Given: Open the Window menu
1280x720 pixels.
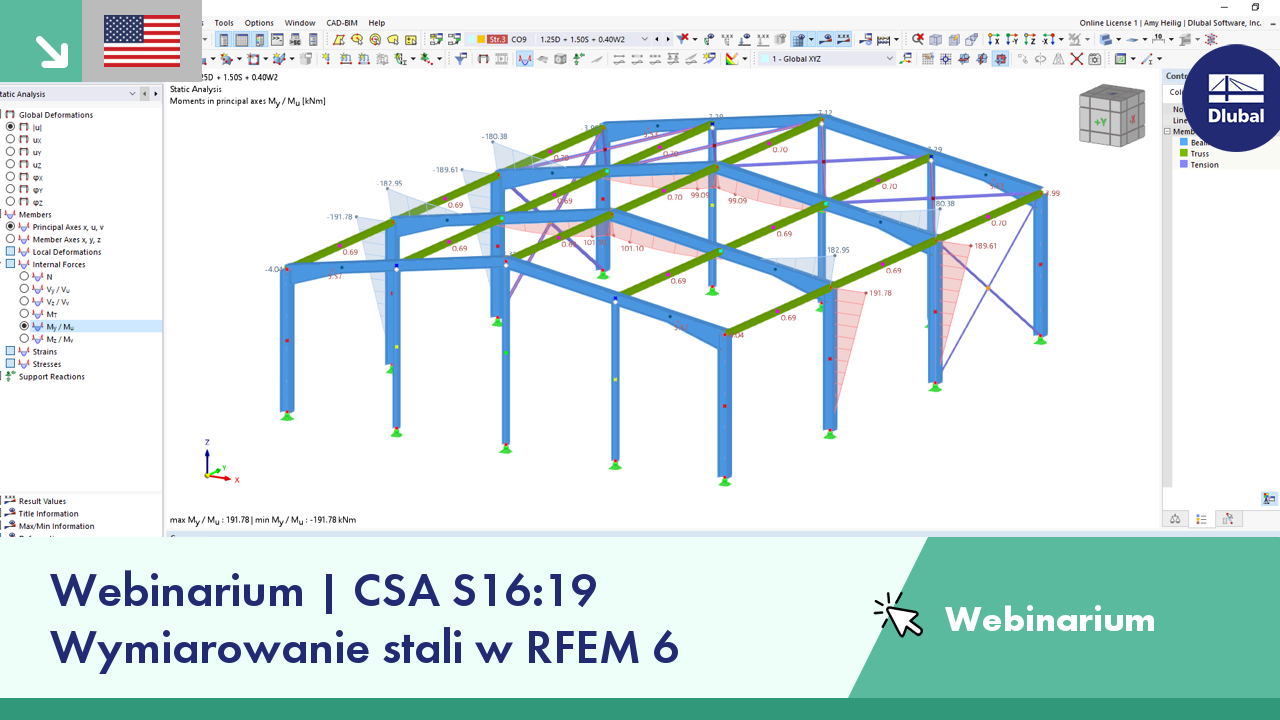Looking at the screenshot, I should (x=300, y=23).
